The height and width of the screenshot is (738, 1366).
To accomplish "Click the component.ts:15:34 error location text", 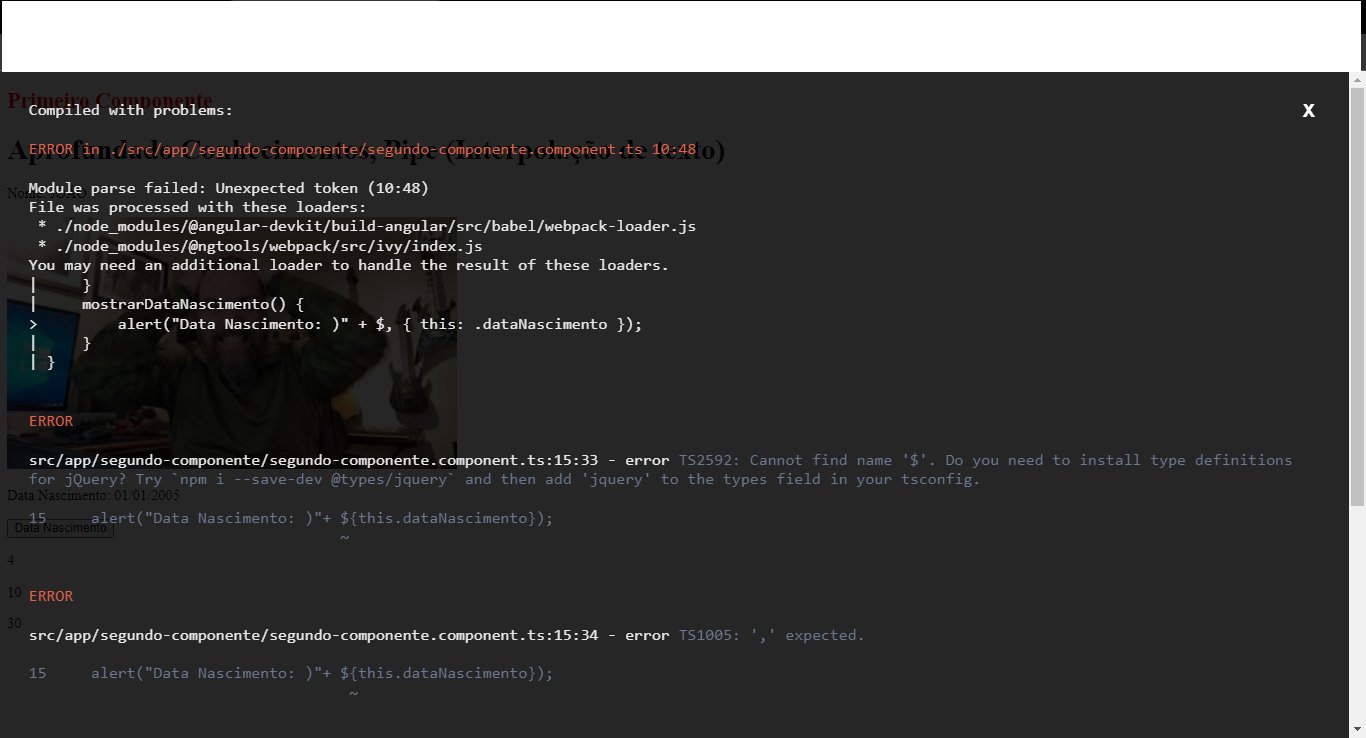I will (x=313, y=635).
